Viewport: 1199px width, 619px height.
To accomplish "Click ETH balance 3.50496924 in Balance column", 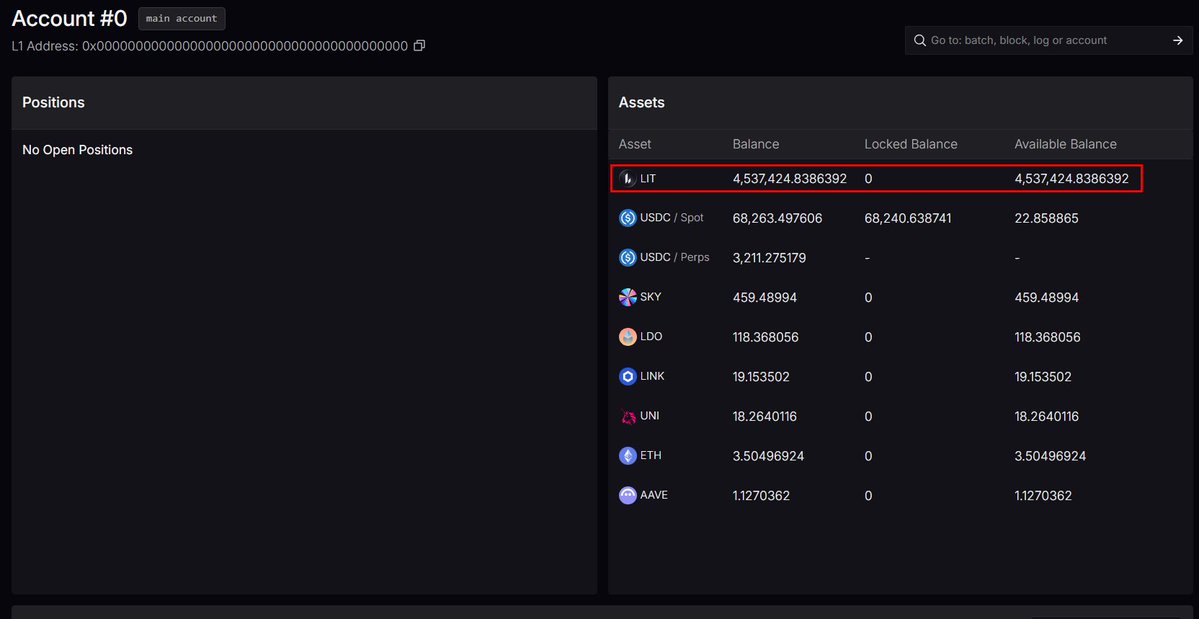I will [x=768, y=456].
